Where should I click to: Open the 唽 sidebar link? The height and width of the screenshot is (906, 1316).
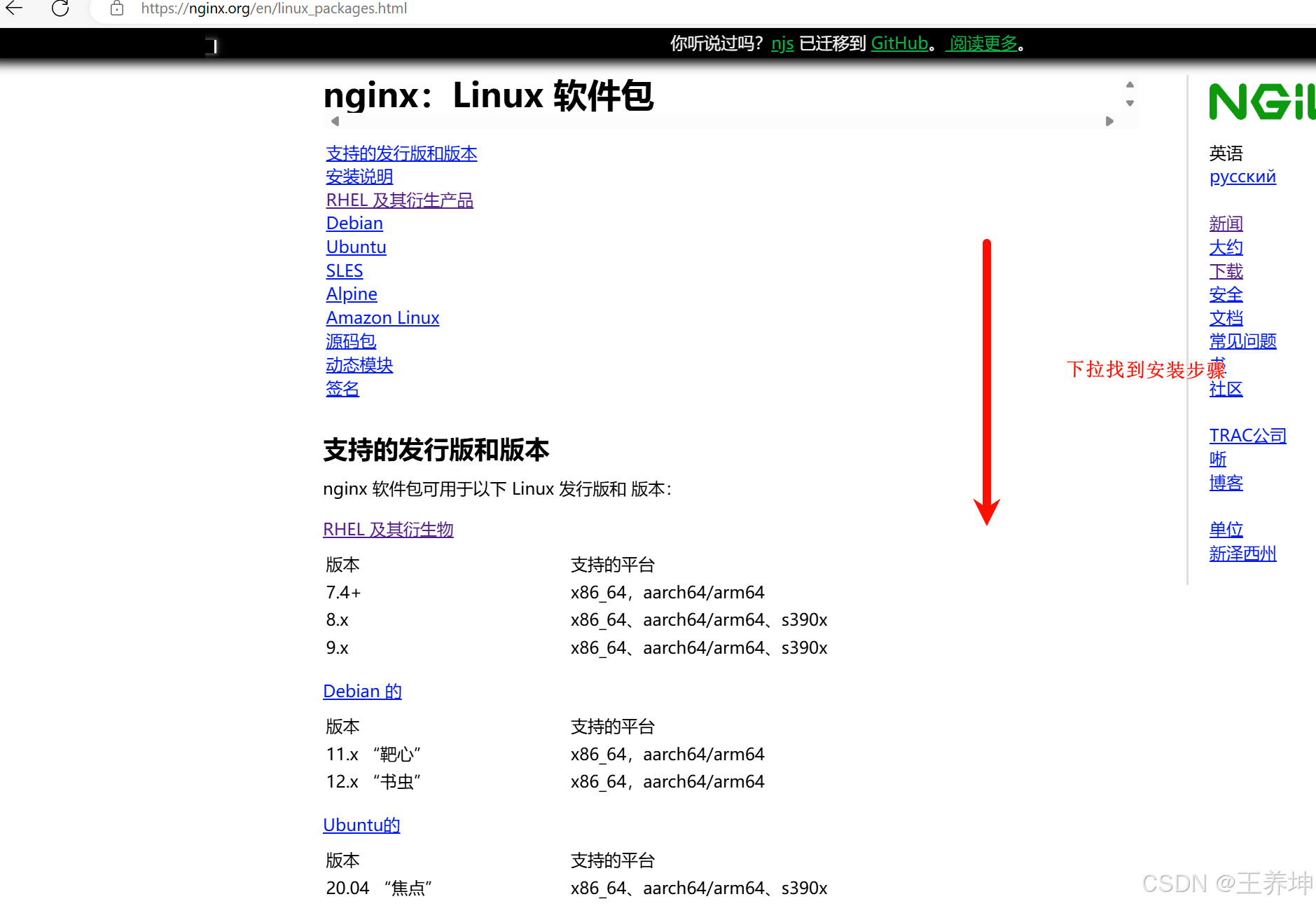[x=1218, y=459]
